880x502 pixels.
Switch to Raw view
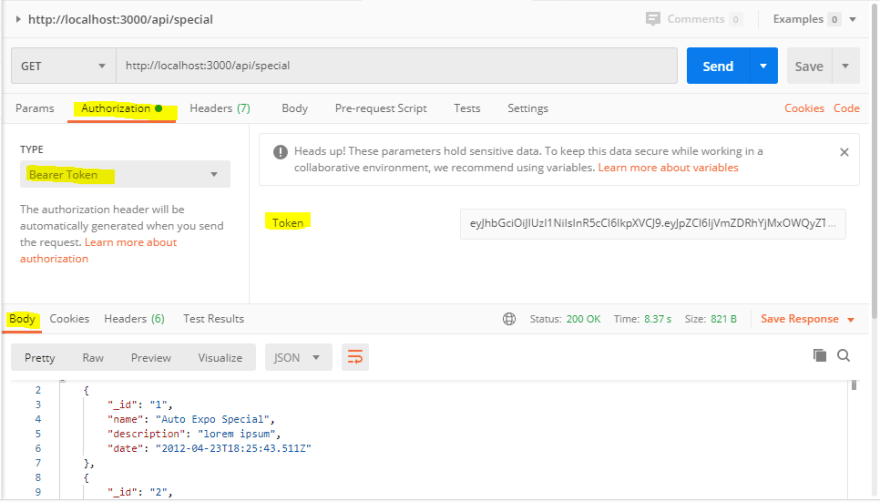[93, 358]
